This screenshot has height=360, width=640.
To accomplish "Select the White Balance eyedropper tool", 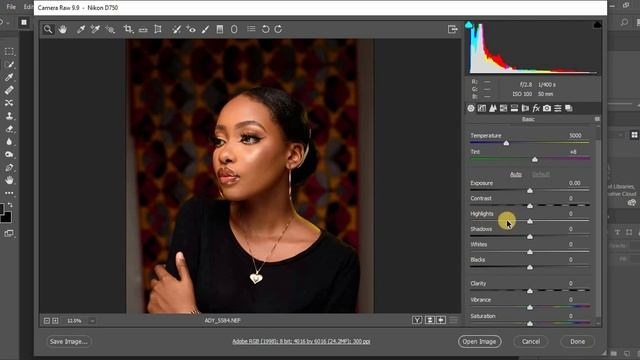I will 81,29.
